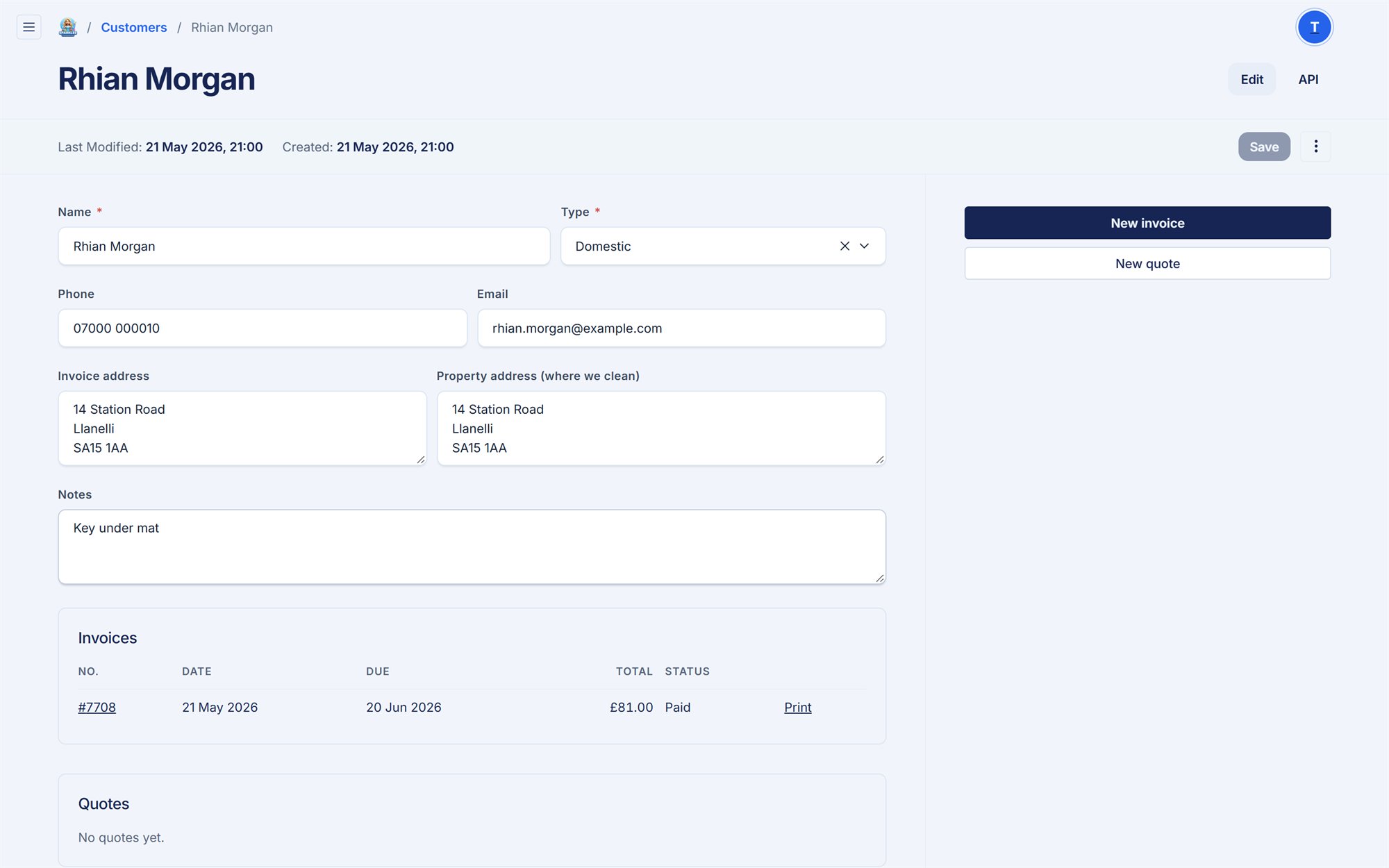Switch to the Edit tab
This screenshot has height=868, width=1389.
(x=1251, y=79)
